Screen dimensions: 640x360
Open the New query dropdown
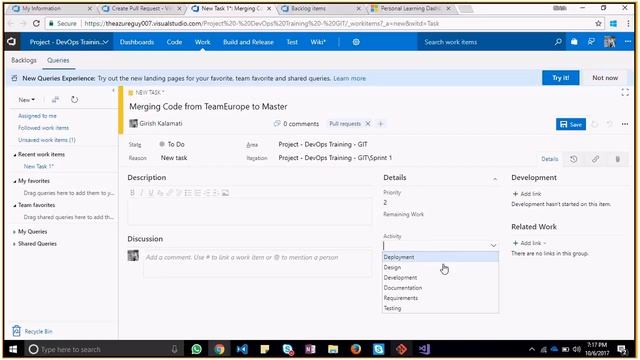click(x=27, y=100)
